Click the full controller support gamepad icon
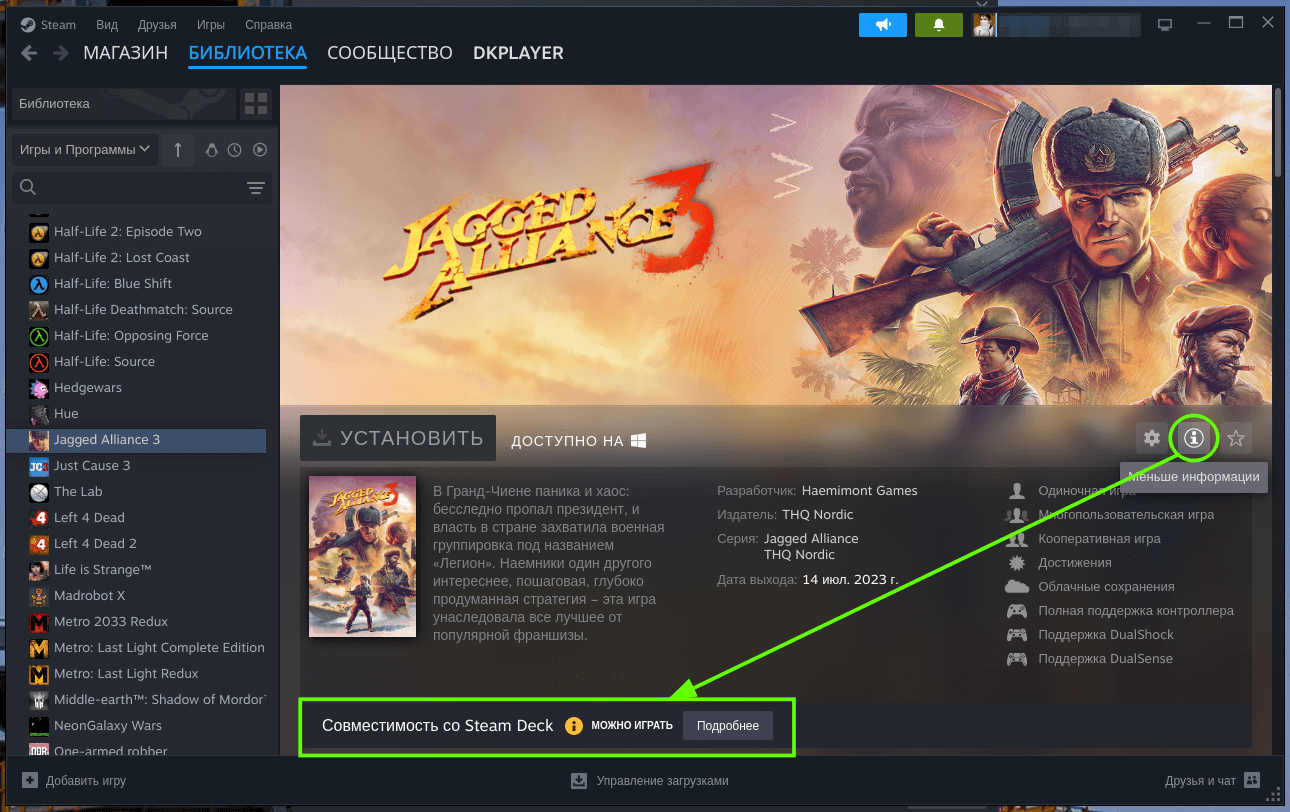Viewport: 1290px width, 812px height. (x=1017, y=611)
